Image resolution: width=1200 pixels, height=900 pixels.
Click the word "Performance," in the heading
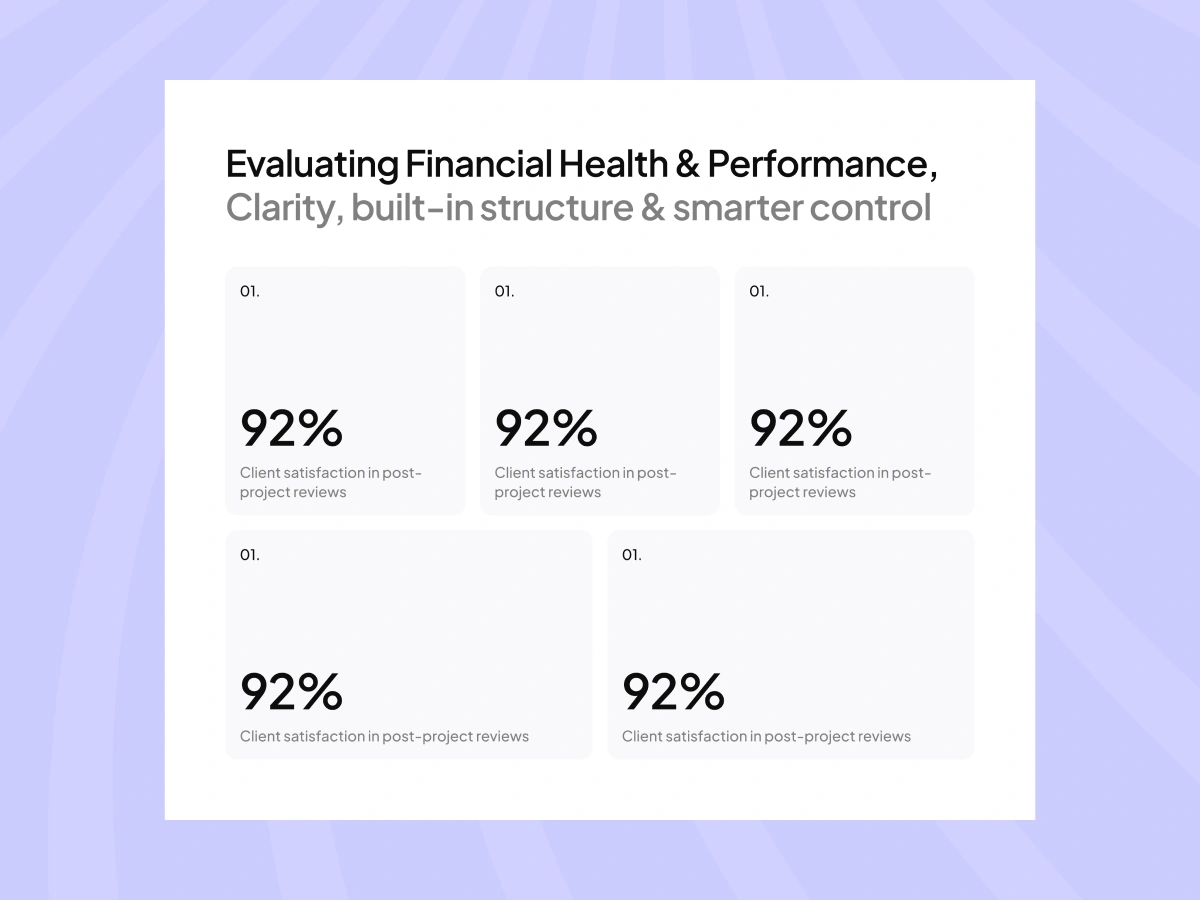(x=822, y=164)
